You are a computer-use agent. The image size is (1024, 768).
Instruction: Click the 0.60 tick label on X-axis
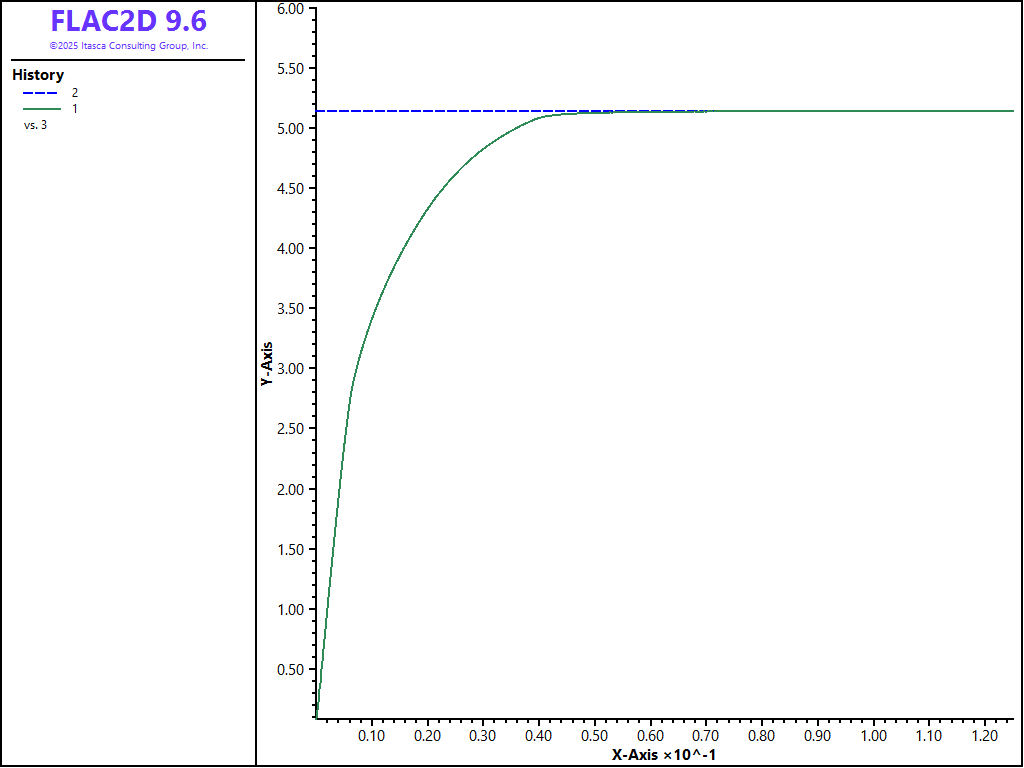pyautogui.click(x=650, y=735)
